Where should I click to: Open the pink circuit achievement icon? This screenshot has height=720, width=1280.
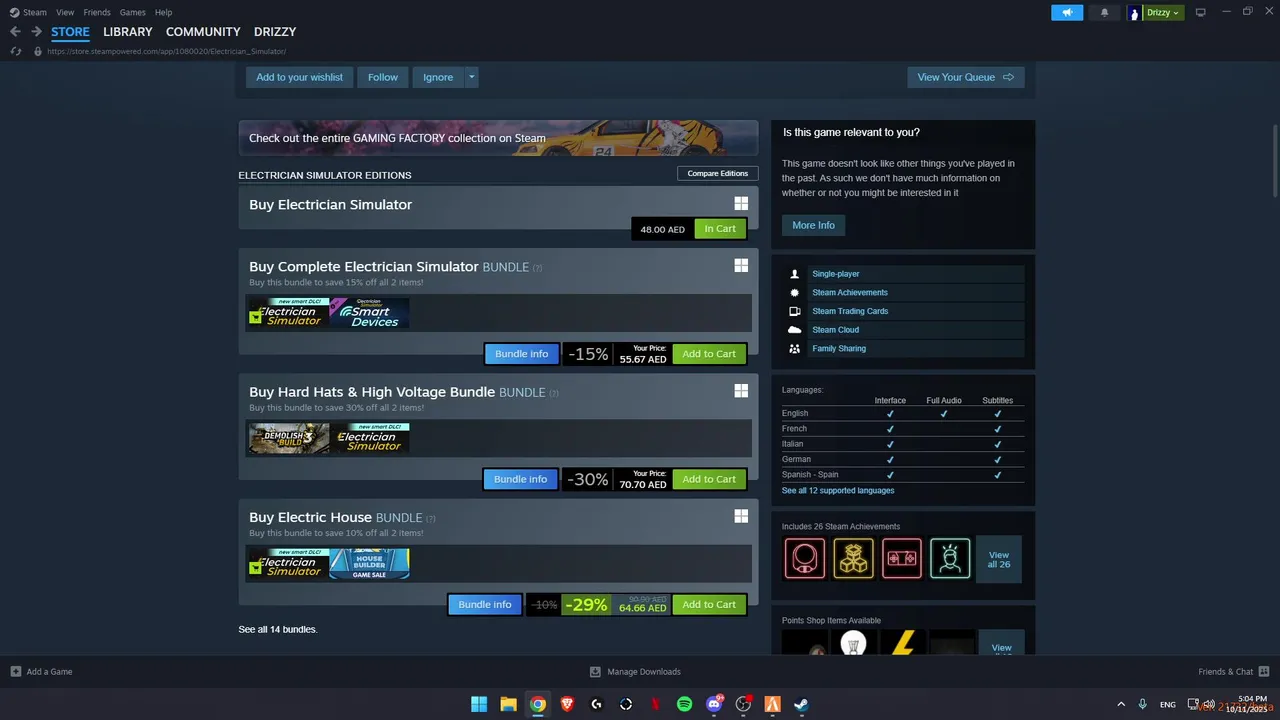click(x=901, y=558)
